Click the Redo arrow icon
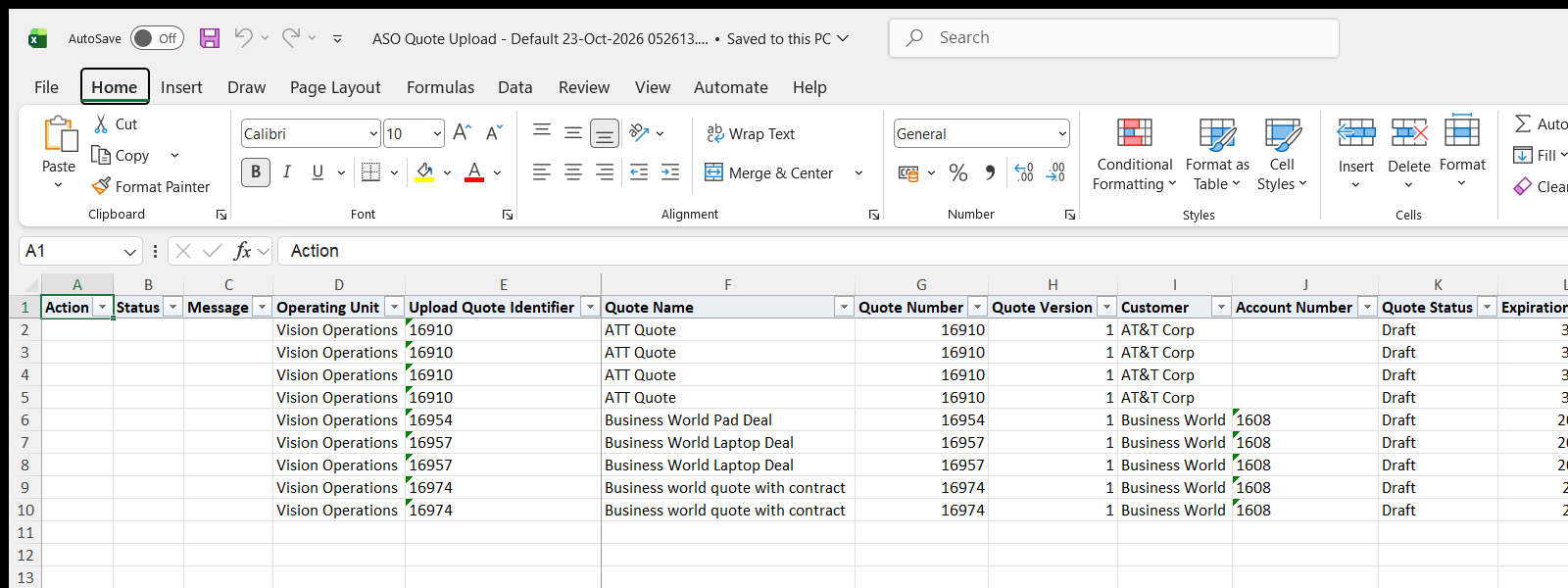Viewport: 1568px width, 588px height. pos(291,38)
